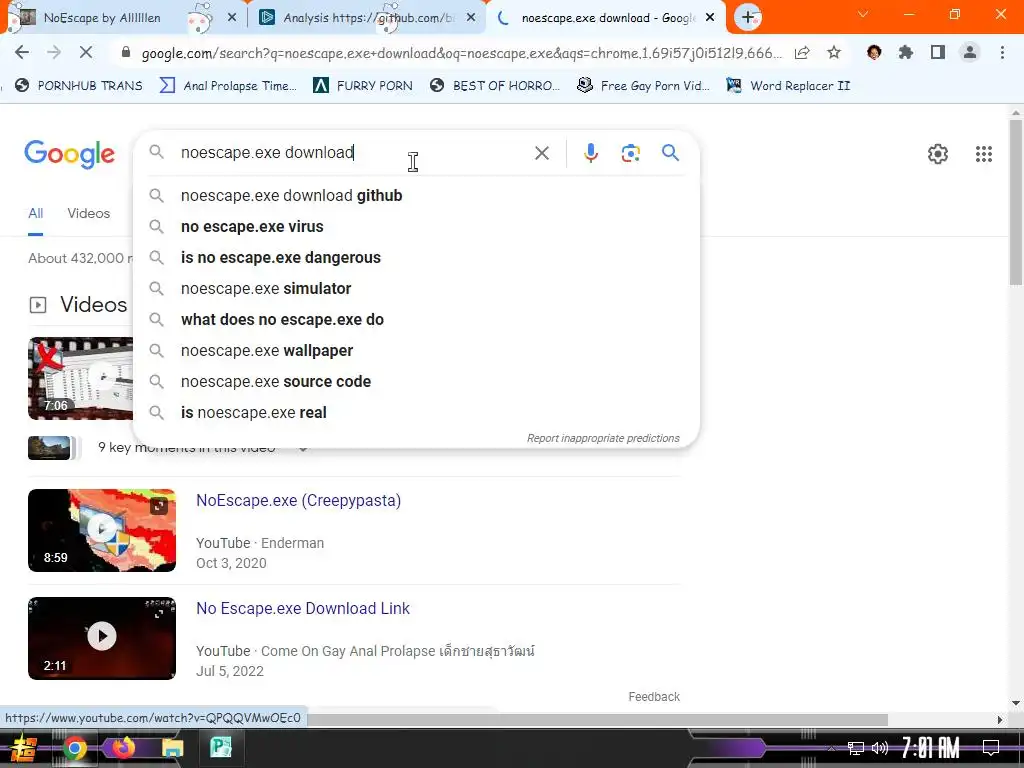Open the network icon in system tray

click(856, 748)
